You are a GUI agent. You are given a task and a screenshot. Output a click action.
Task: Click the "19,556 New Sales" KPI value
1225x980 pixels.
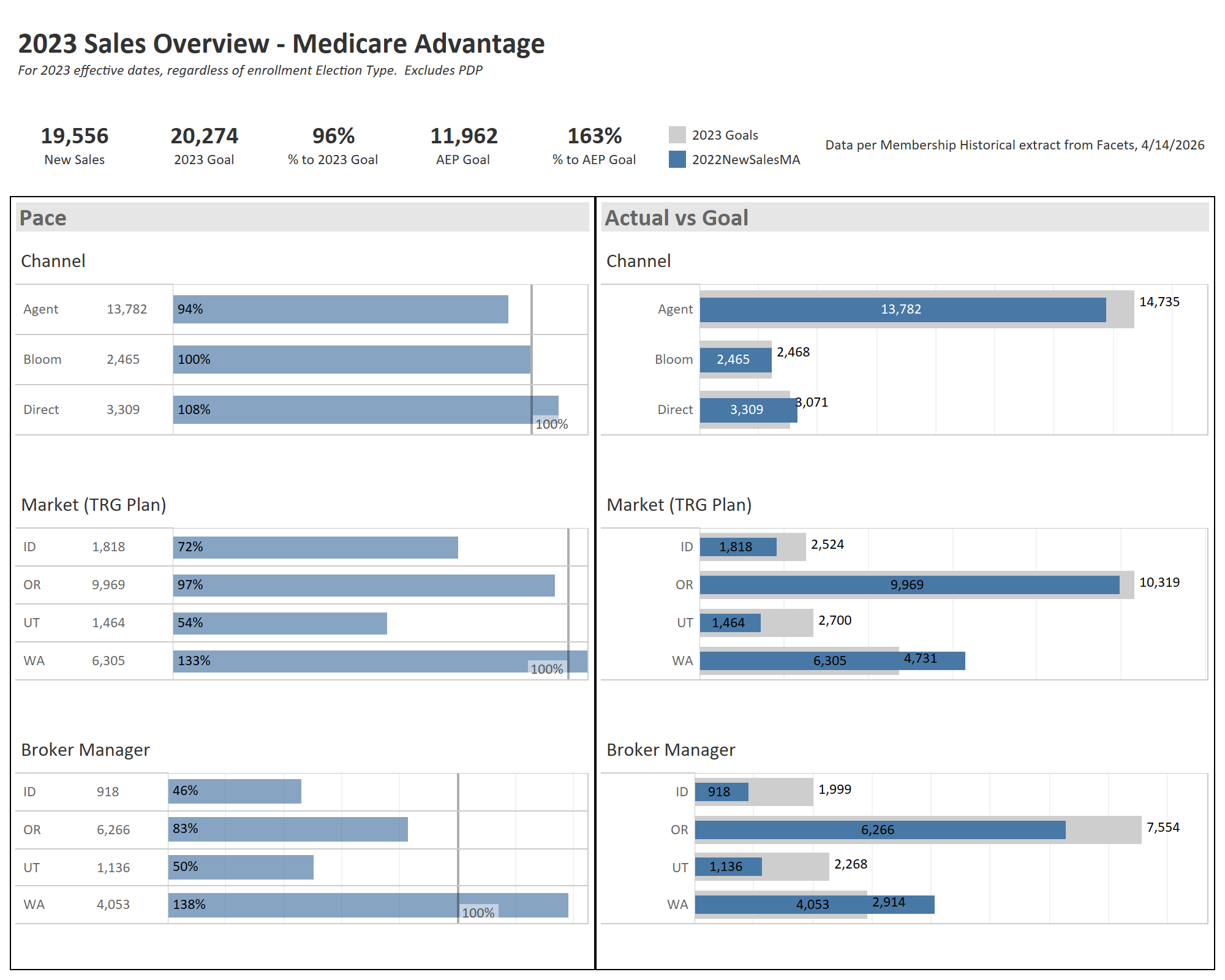tap(74, 137)
